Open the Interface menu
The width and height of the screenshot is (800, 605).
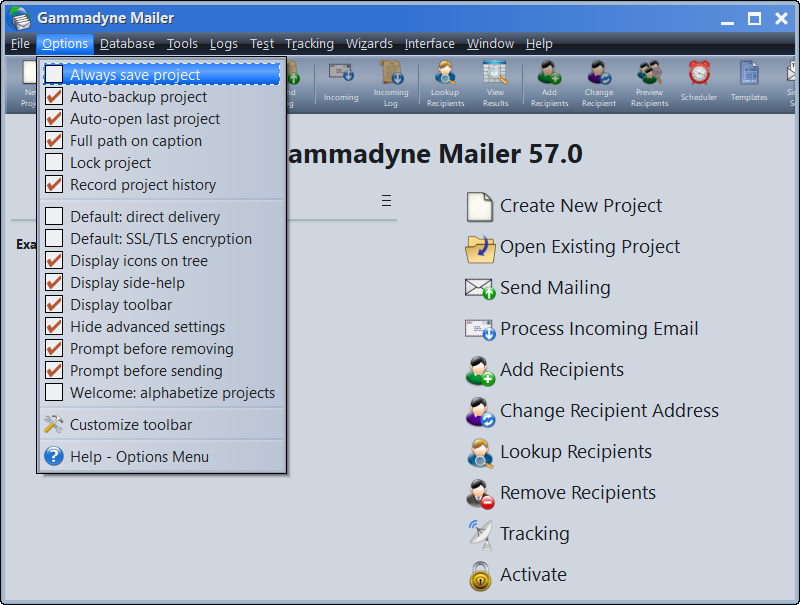[429, 43]
